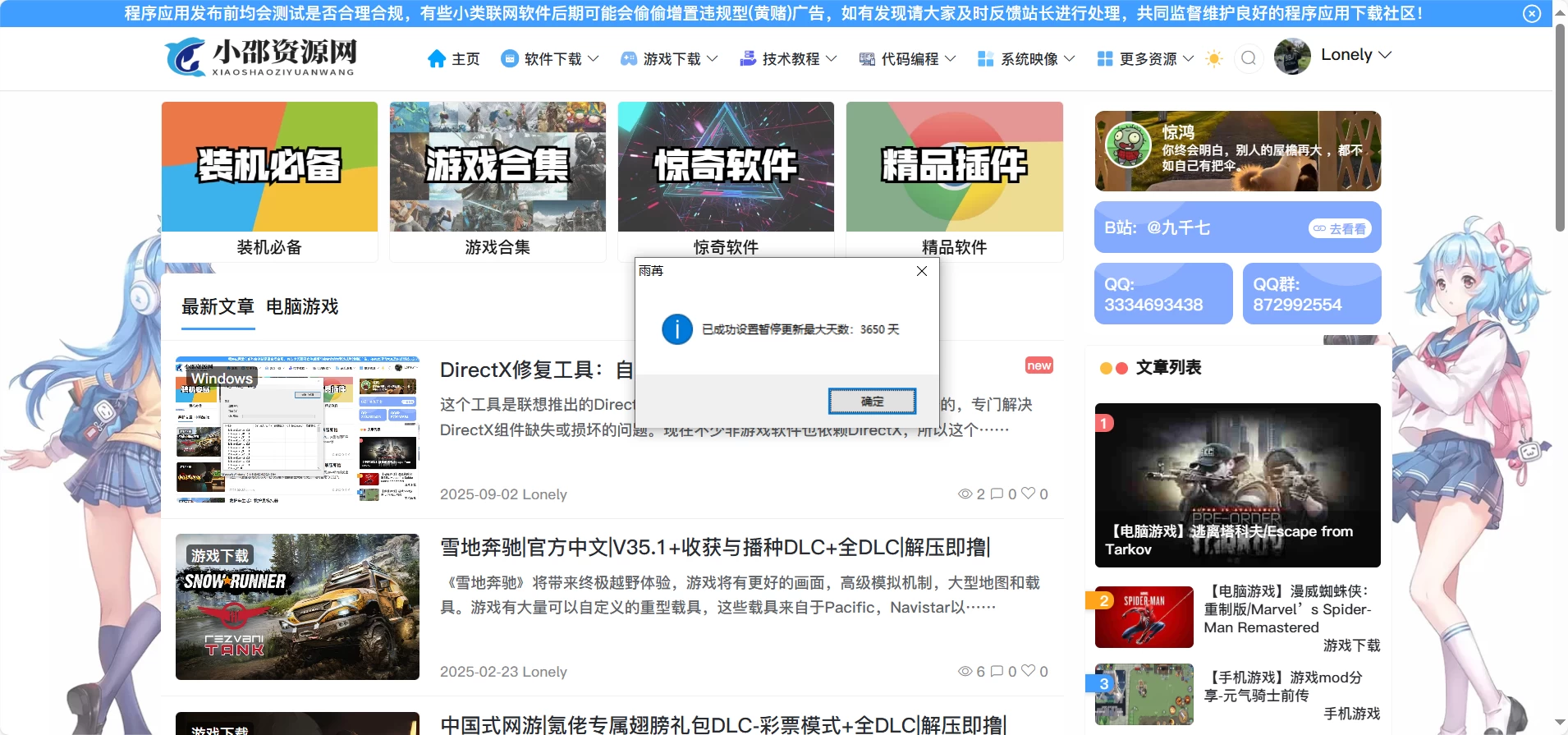Open the Spider-Man Remastered thumbnail
This screenshot has height=735, width=1568.
coord(1144,618)
